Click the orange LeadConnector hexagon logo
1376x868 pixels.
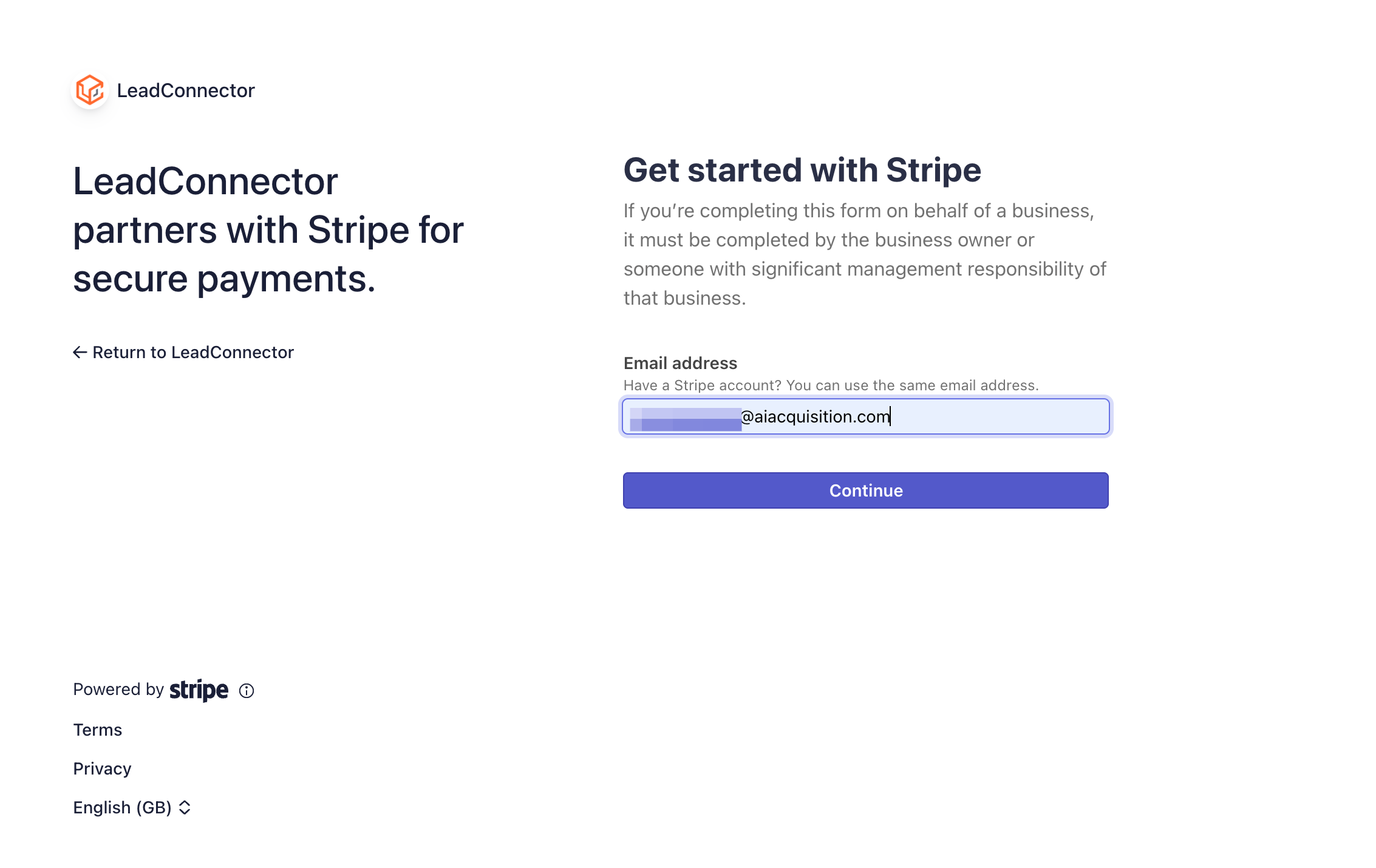coord(90,90)
